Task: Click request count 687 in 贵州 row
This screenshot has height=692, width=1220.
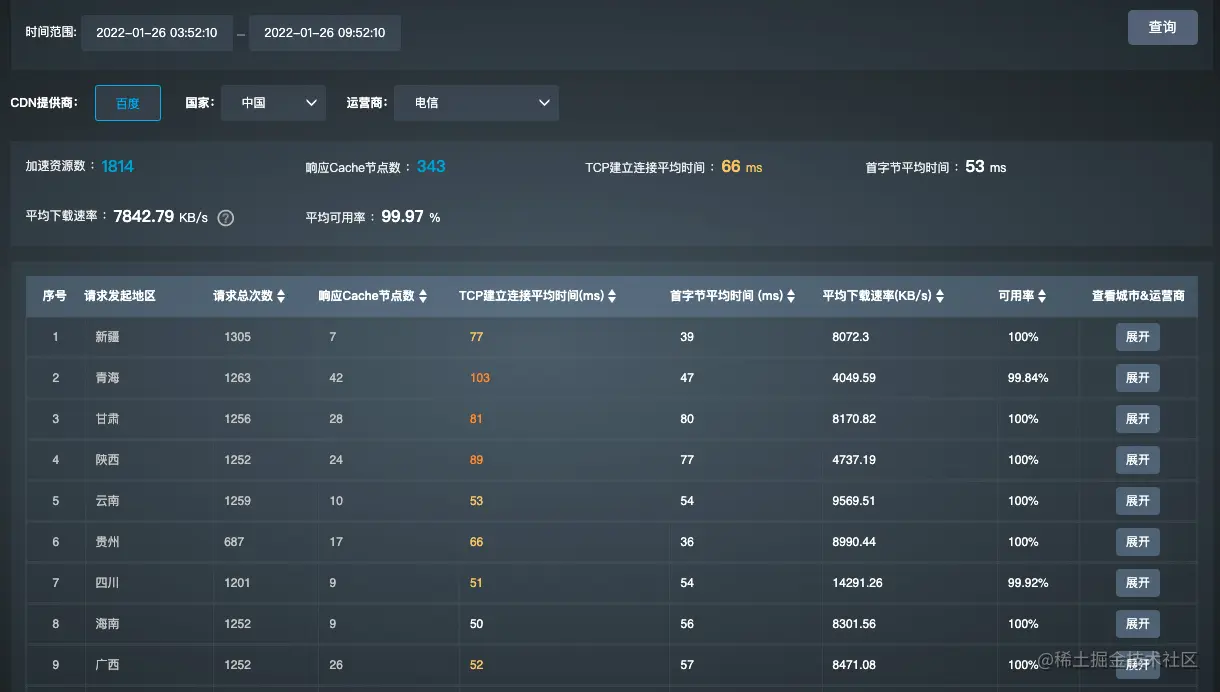Action: (235, 542)
